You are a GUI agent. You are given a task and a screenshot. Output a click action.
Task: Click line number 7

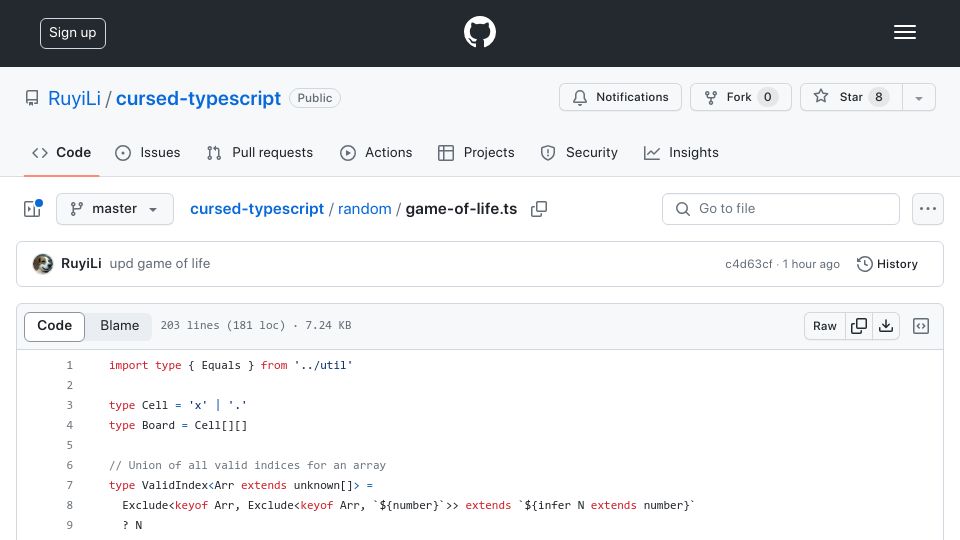69,486
